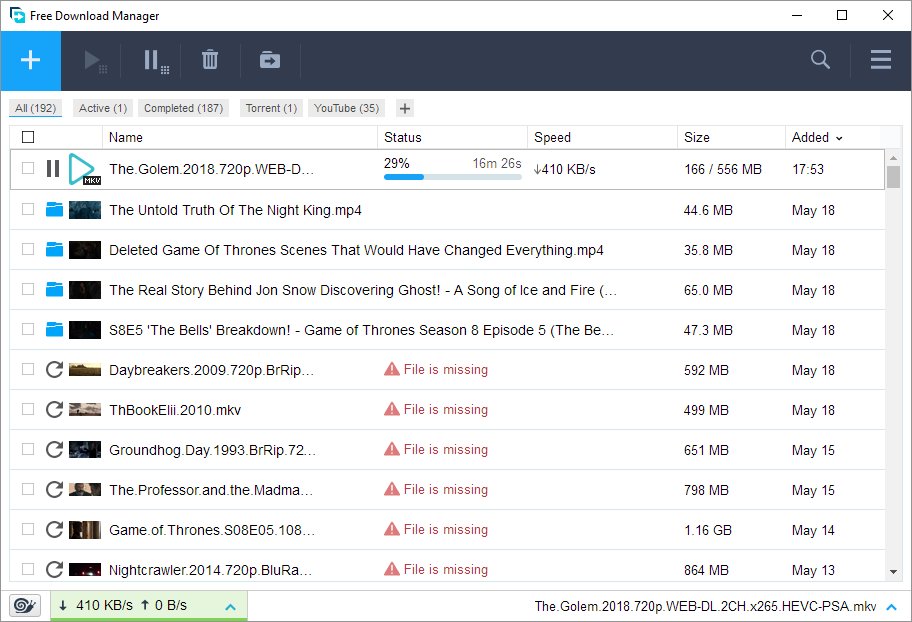The width and height of the screenshot is (912, 622).
Task: Toggle the select-all checkbox in header
Action: (x=28, y=137)
